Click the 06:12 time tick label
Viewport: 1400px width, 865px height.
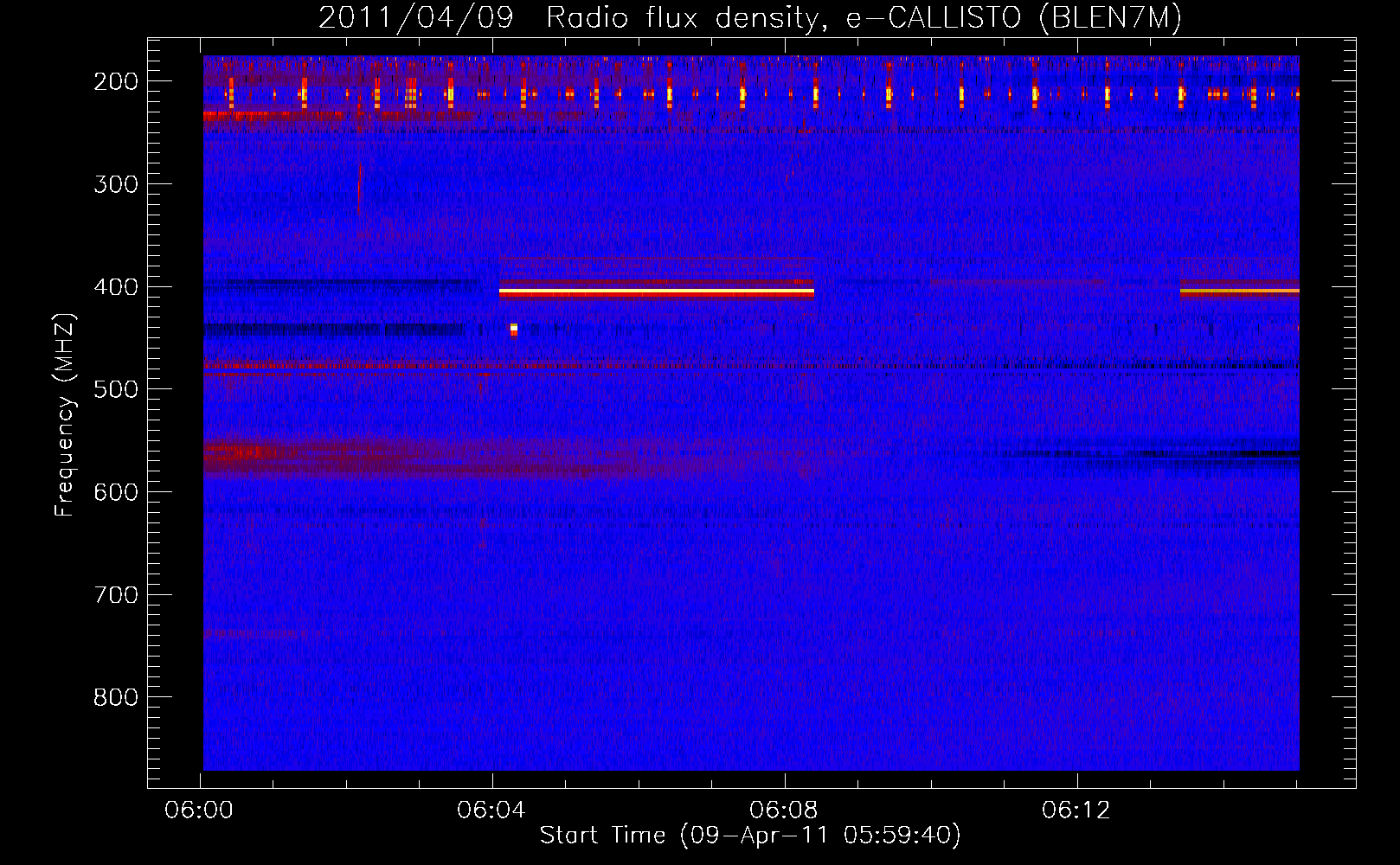coord(1076,811)
